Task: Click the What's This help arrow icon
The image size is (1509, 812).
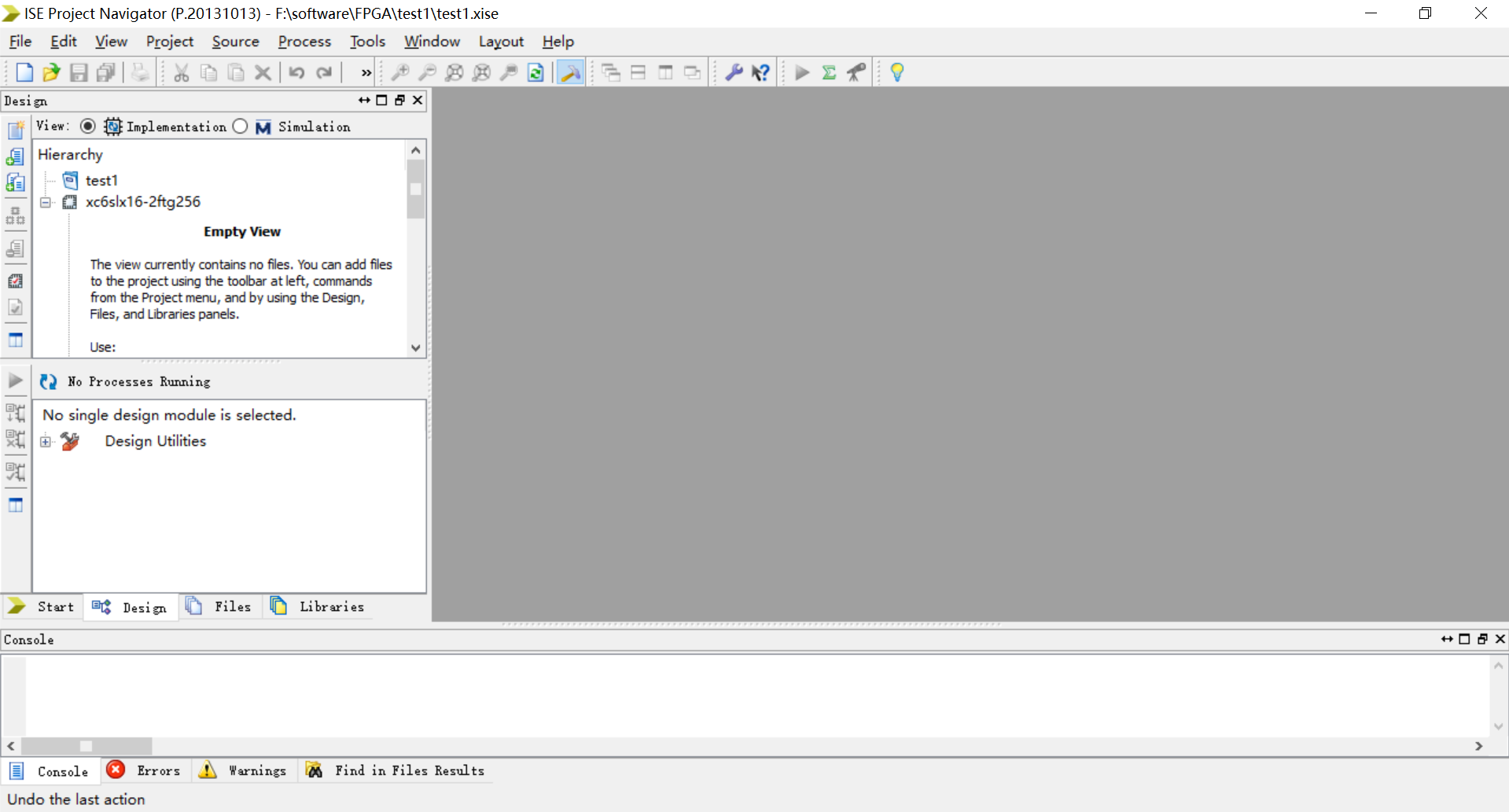Action: 760,72
